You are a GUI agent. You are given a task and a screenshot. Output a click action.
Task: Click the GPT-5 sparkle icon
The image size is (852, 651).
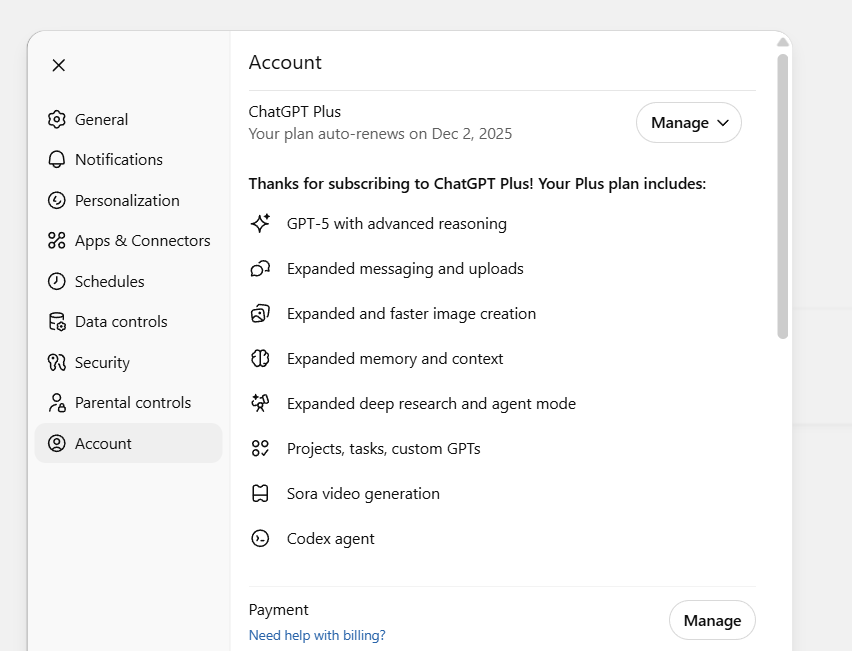click(x=260, y=224)
